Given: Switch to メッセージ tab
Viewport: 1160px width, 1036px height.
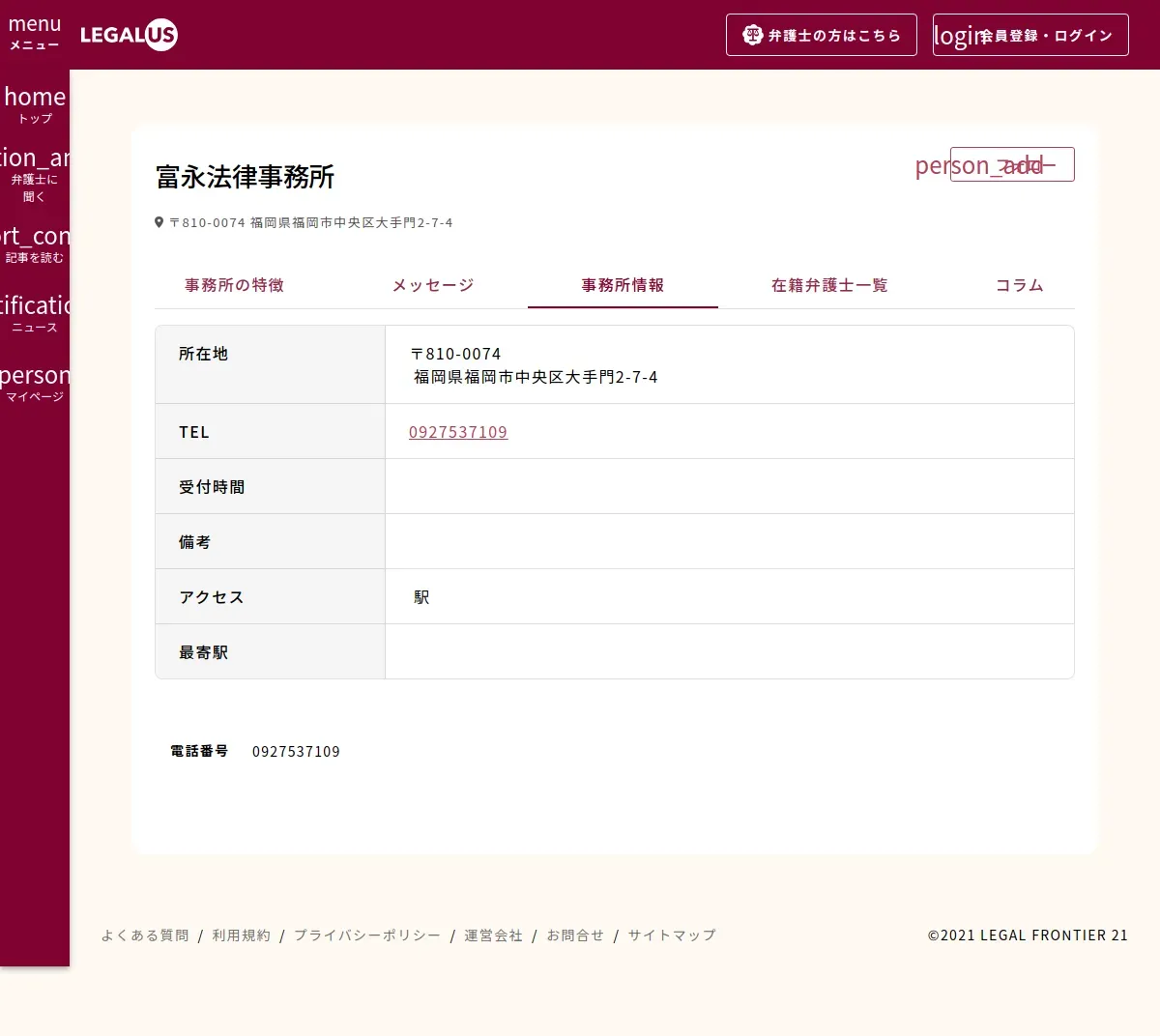Looking at the screenshot, I should pos(433,285).
